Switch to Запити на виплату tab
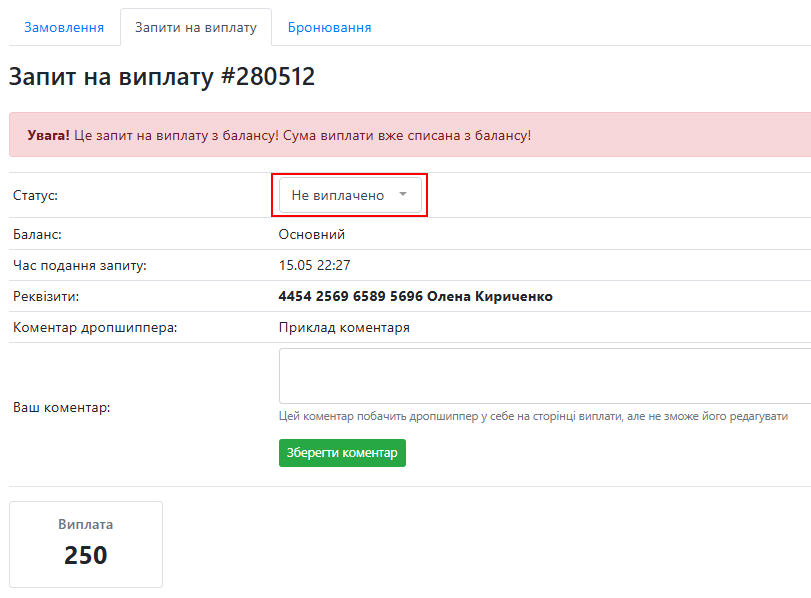 196,27
